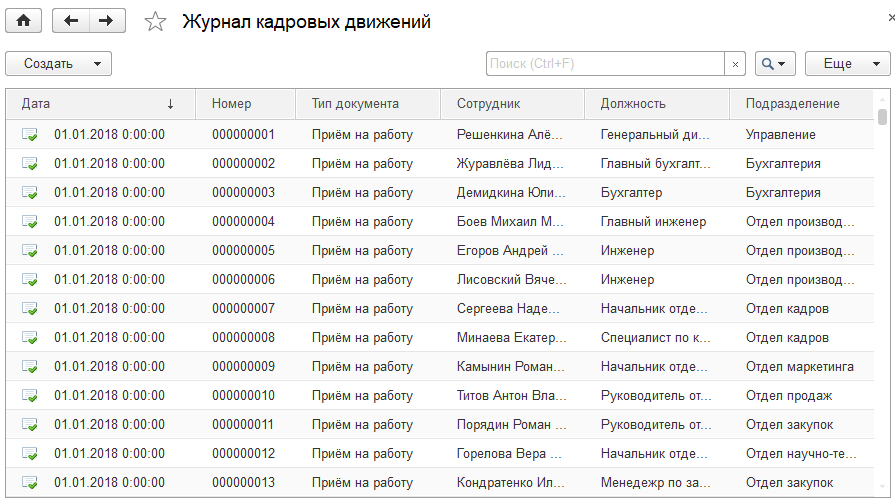The image size is (895, 502).
Task: Select row of Журавлёва Лид employee
Action: click(440, 164)
